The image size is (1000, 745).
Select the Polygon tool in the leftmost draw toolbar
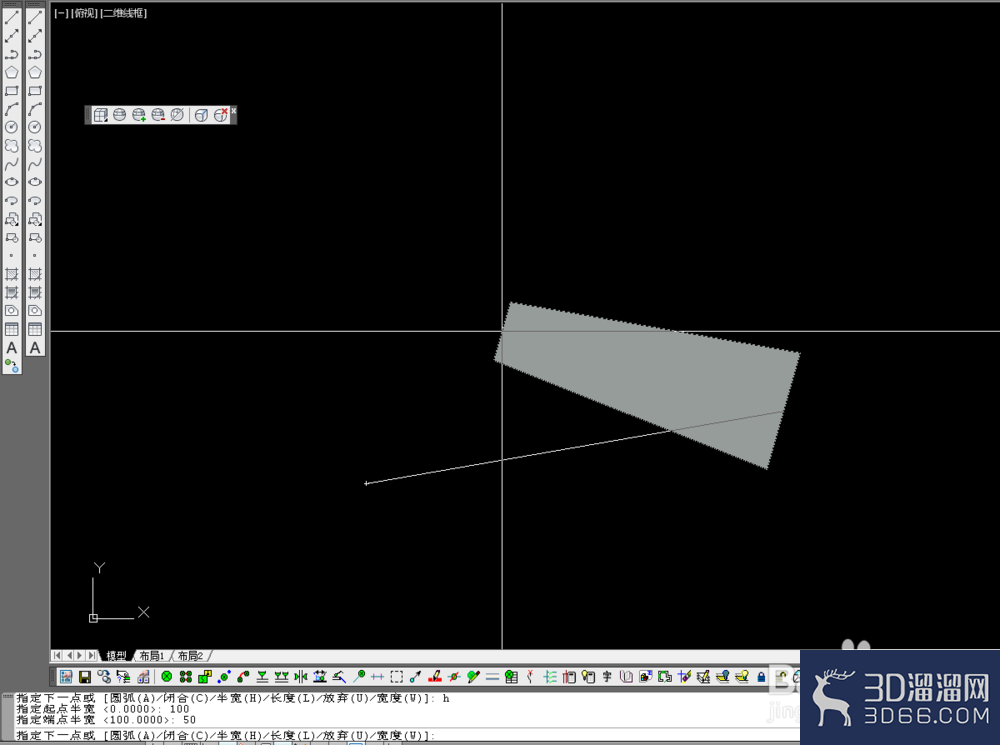pyautogui.click(x=11, y=72)
